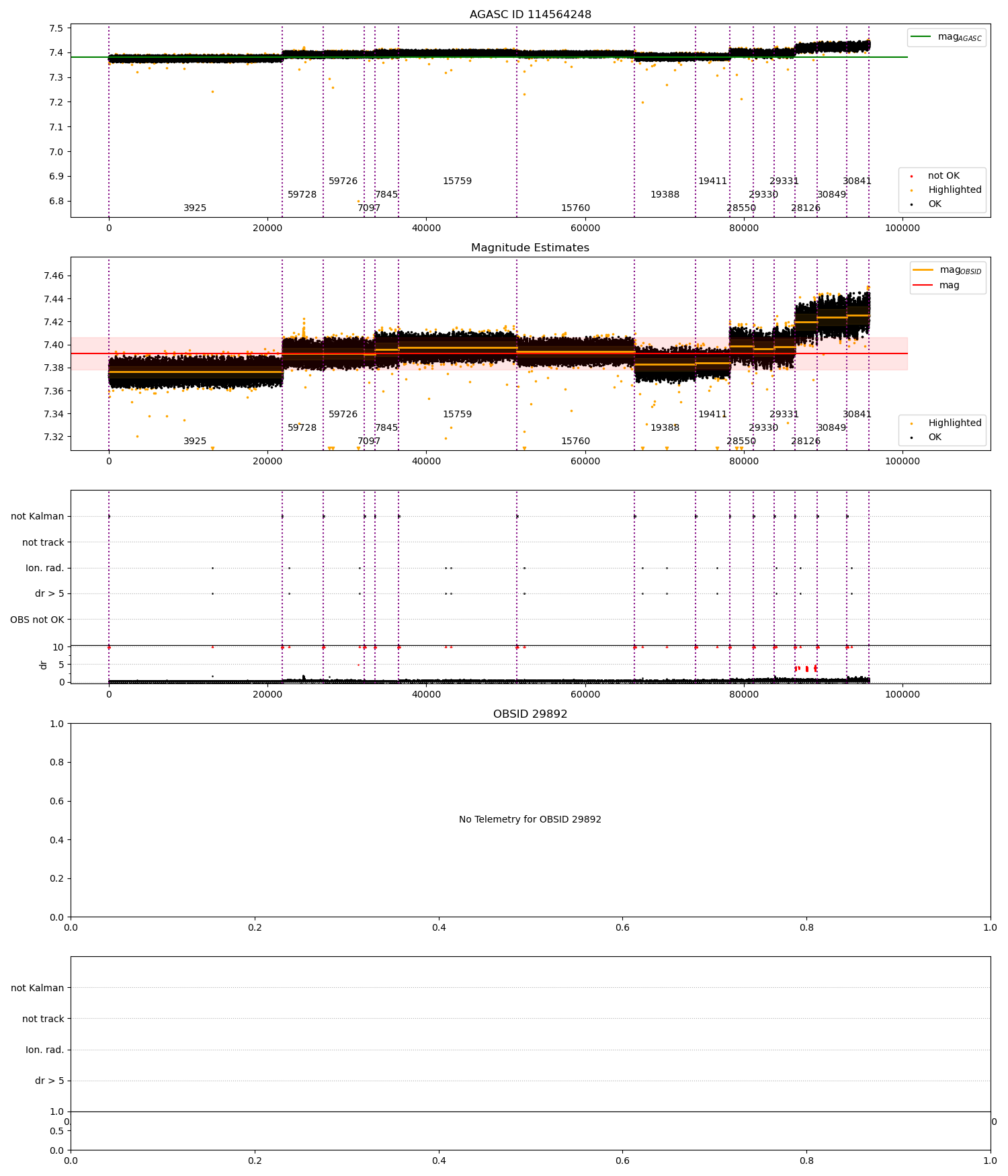
Task: Click OBSID label 15760 in the top plot
Action: 576,208
